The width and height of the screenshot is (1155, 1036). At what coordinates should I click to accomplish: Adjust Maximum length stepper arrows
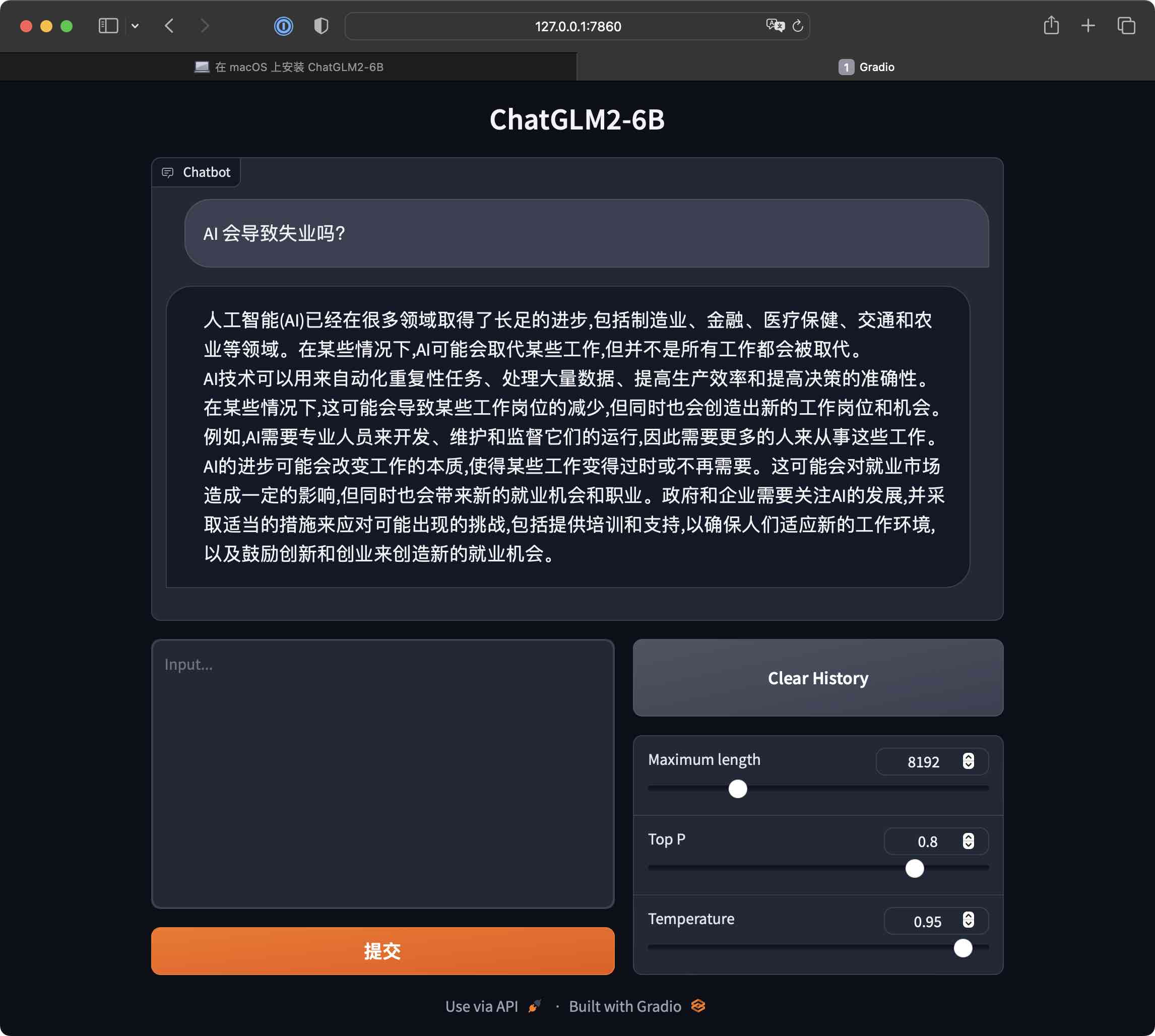tap(968, 761)
